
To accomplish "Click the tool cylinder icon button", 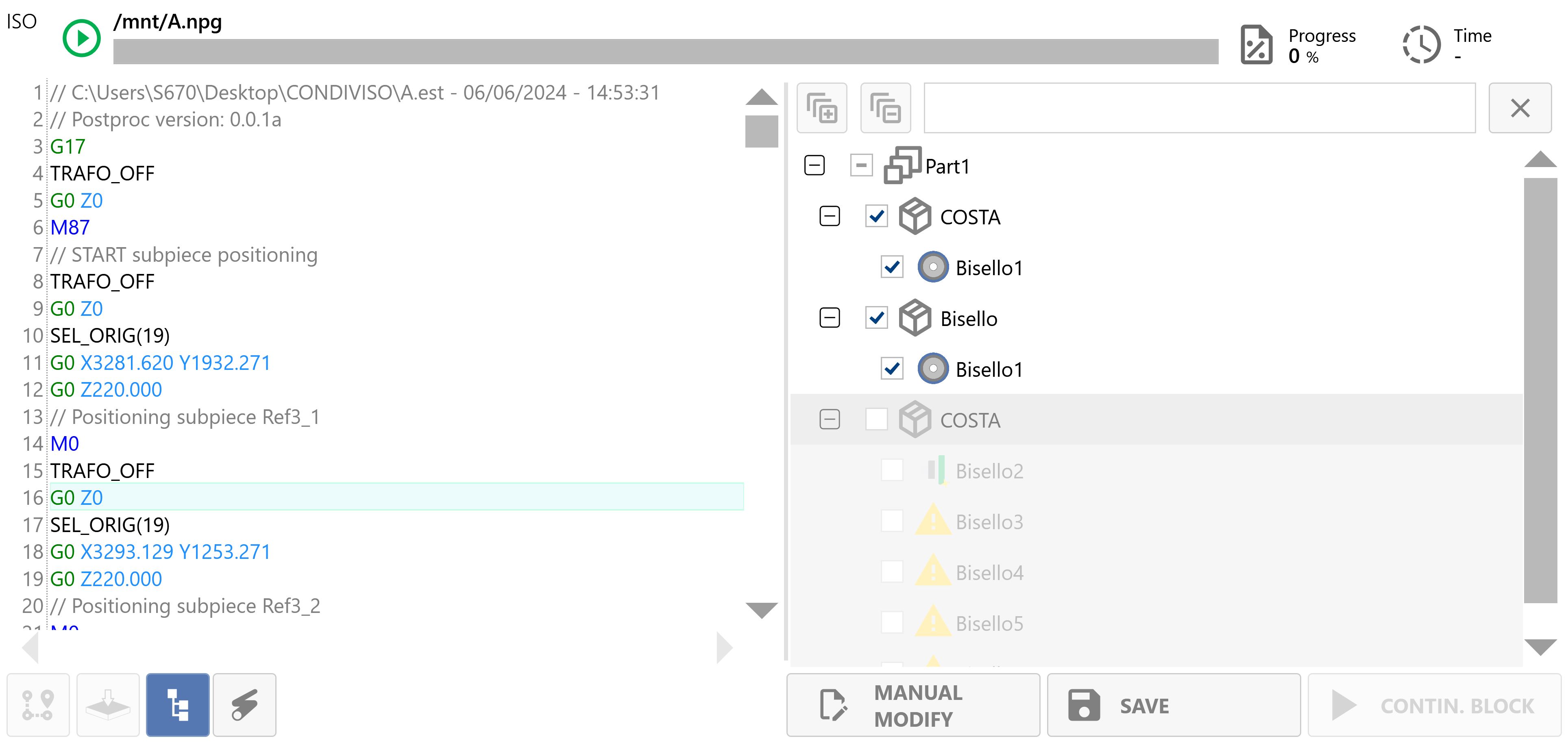I will (x=245, y=705).
